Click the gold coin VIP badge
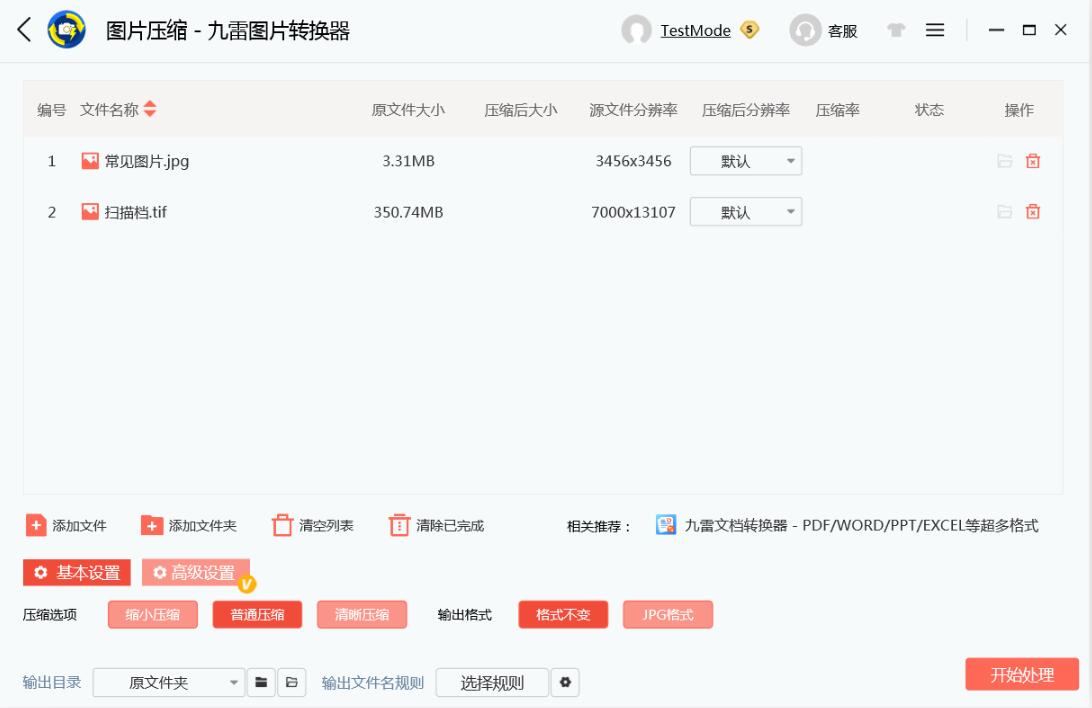The height and width of the screenshot is (708, 1092). (x=749, y=30)
